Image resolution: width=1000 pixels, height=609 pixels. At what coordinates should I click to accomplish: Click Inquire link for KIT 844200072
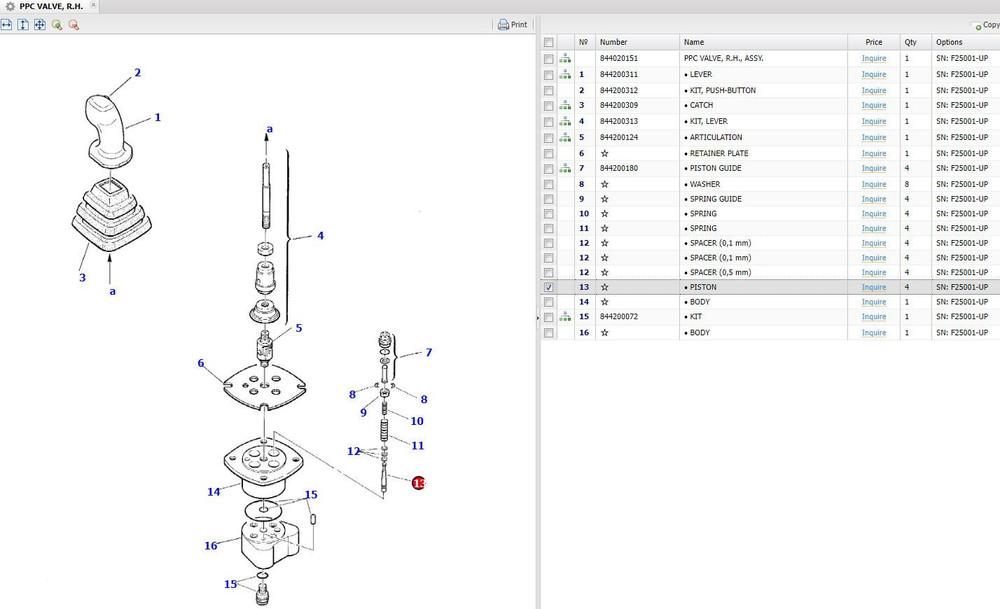click(874, 316)
